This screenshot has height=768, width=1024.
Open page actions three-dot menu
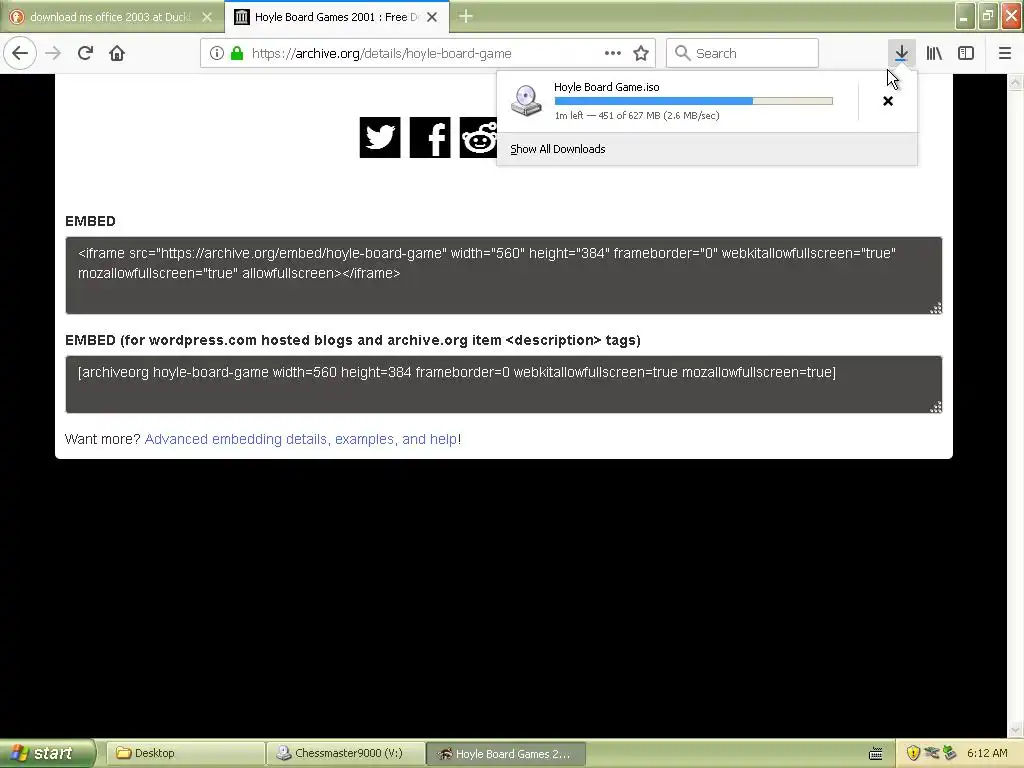point(613,53)
